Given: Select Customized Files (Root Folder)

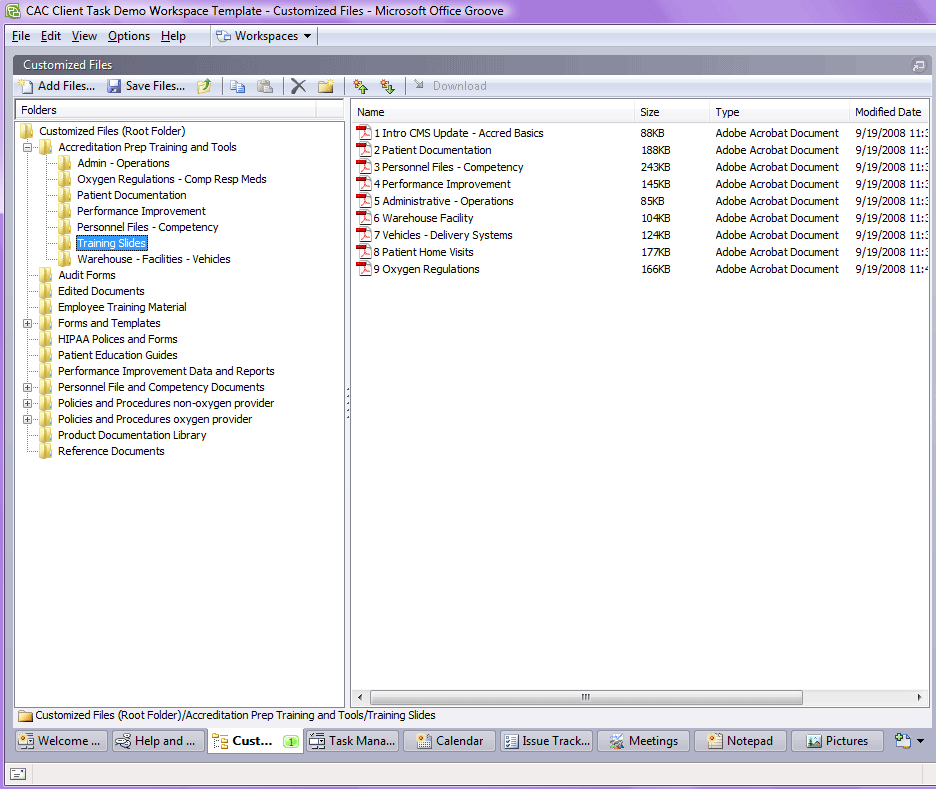Looking at the screenshot, I should pos(112,131).
